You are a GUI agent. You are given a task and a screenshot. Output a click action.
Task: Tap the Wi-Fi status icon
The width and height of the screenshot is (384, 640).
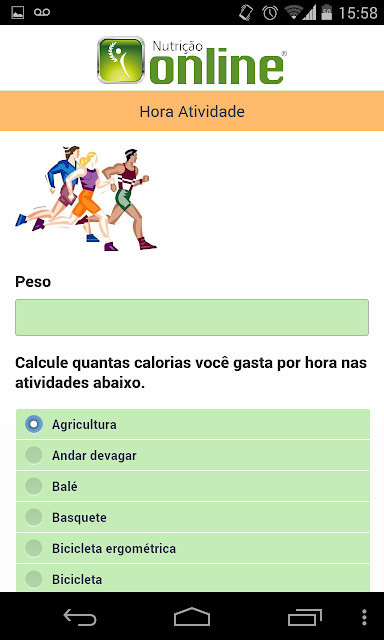pyautogui.click(x=294, y=13)
